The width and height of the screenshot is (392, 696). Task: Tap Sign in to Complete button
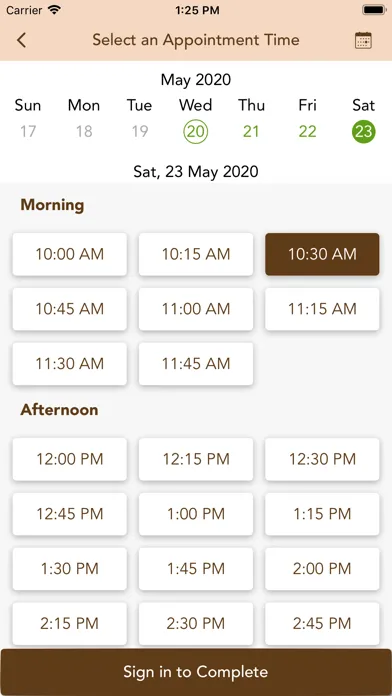196,672
